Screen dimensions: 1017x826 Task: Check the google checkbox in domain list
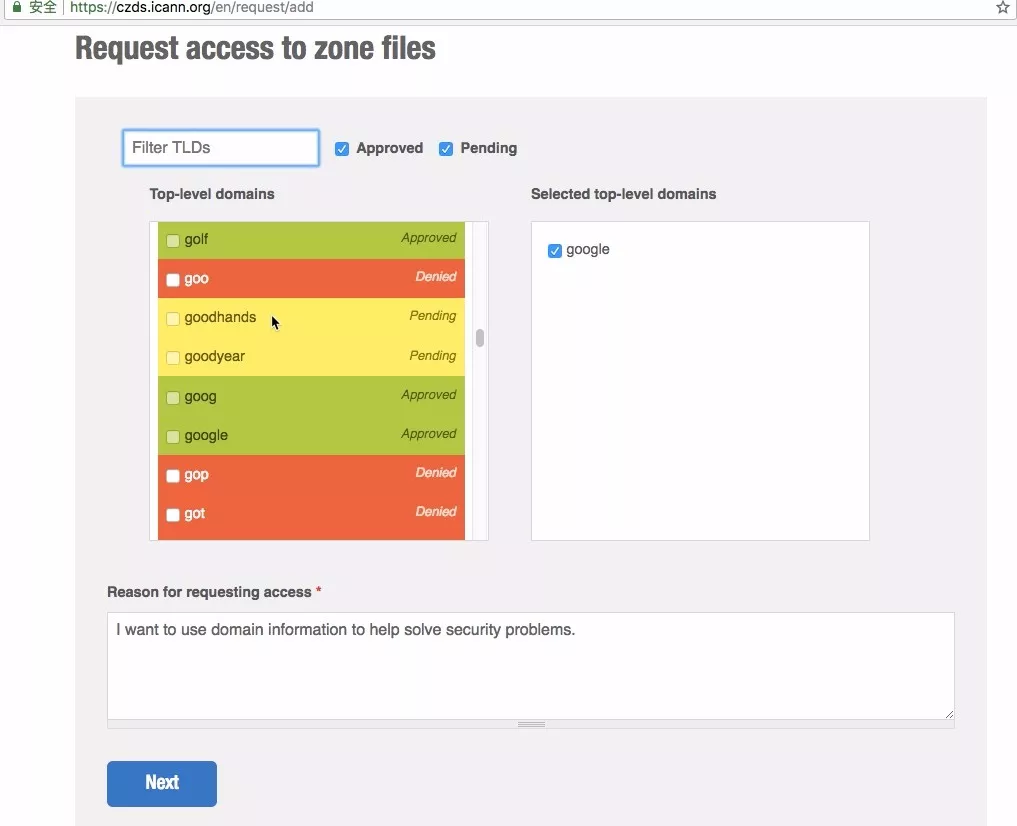tap(173, 437)
